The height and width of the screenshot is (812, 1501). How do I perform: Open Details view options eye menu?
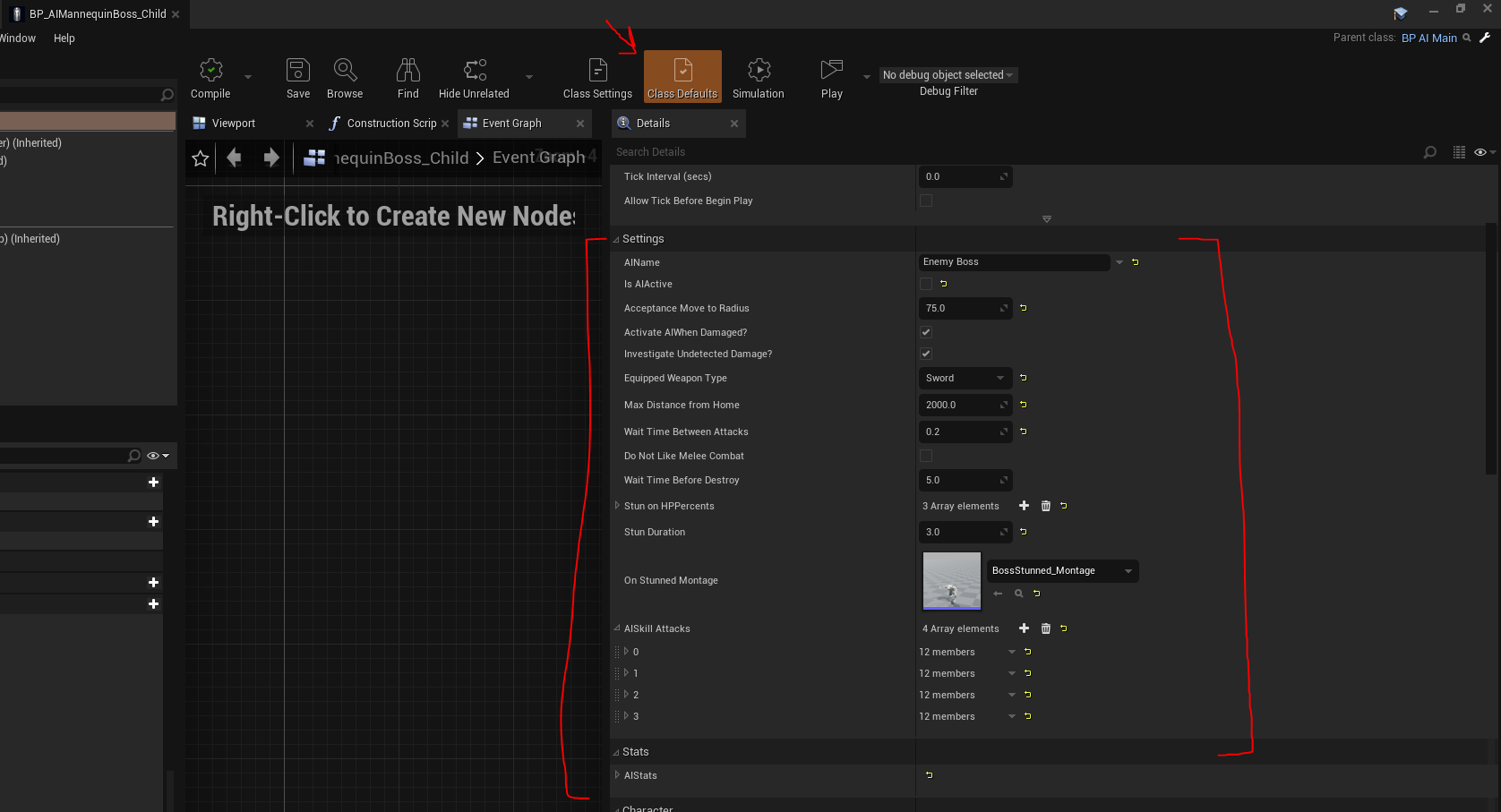[x=1484, y=152]
